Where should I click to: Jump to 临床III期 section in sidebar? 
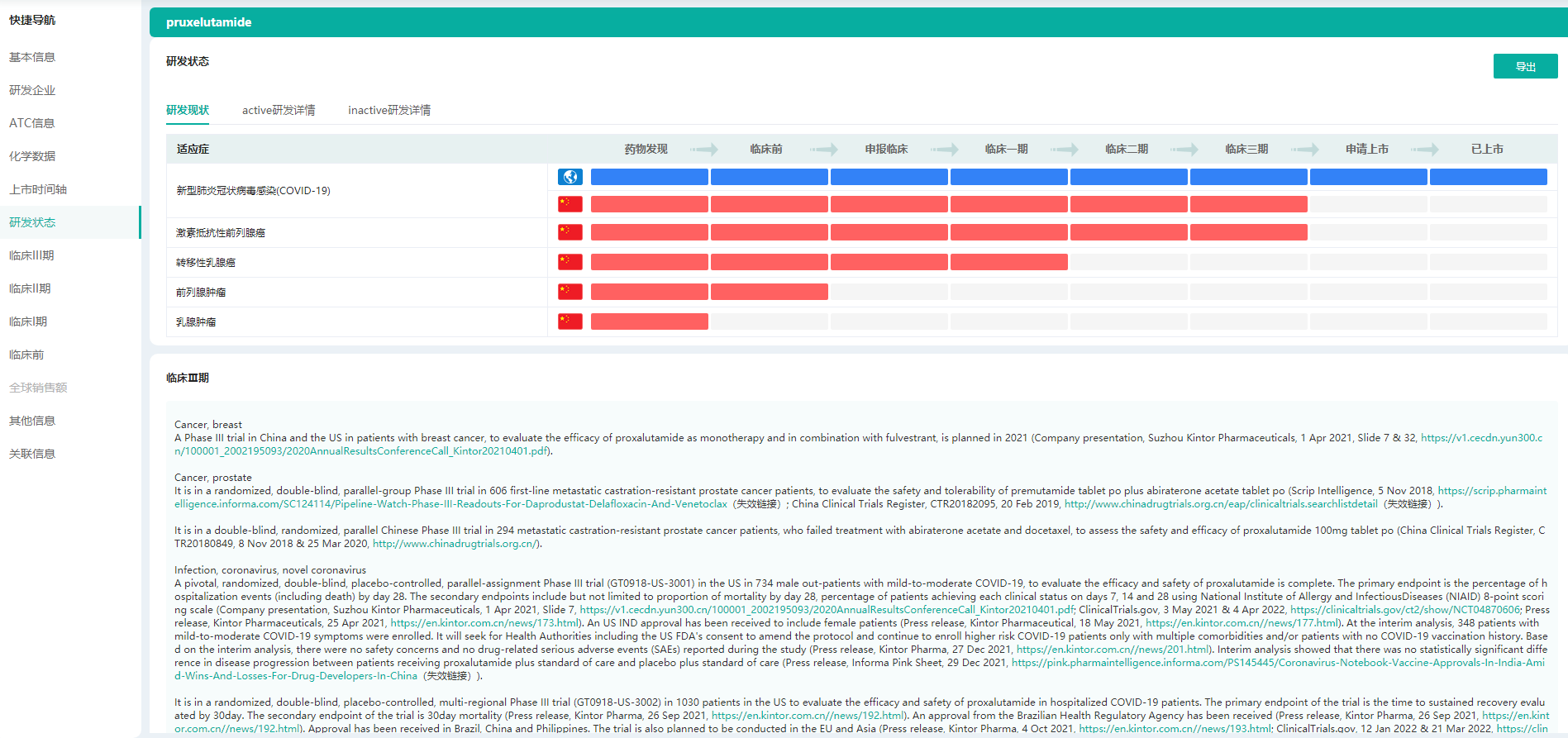(x=31, y=255)
